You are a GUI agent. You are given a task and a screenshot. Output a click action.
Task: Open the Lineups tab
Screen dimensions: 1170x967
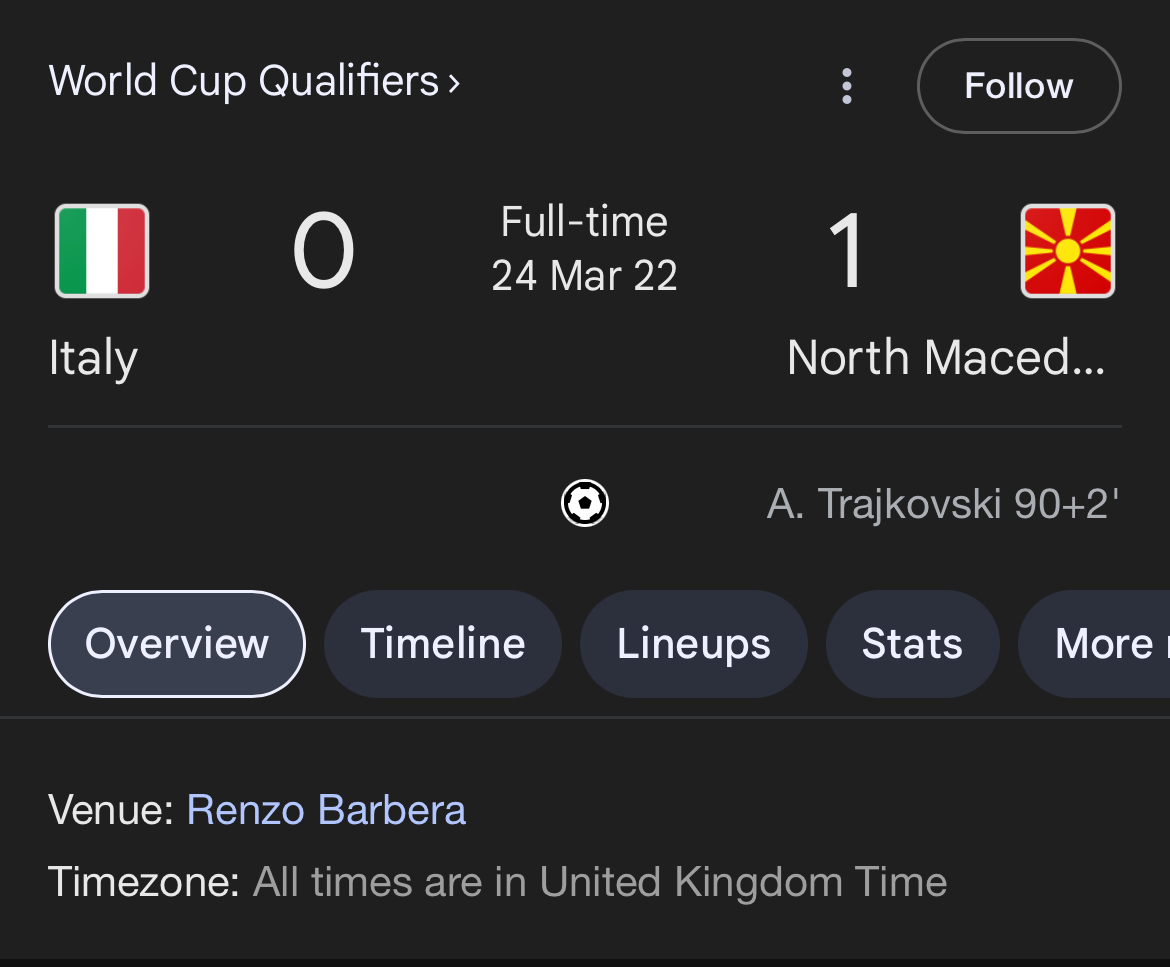pyautogui.click(x=693, y=644)
